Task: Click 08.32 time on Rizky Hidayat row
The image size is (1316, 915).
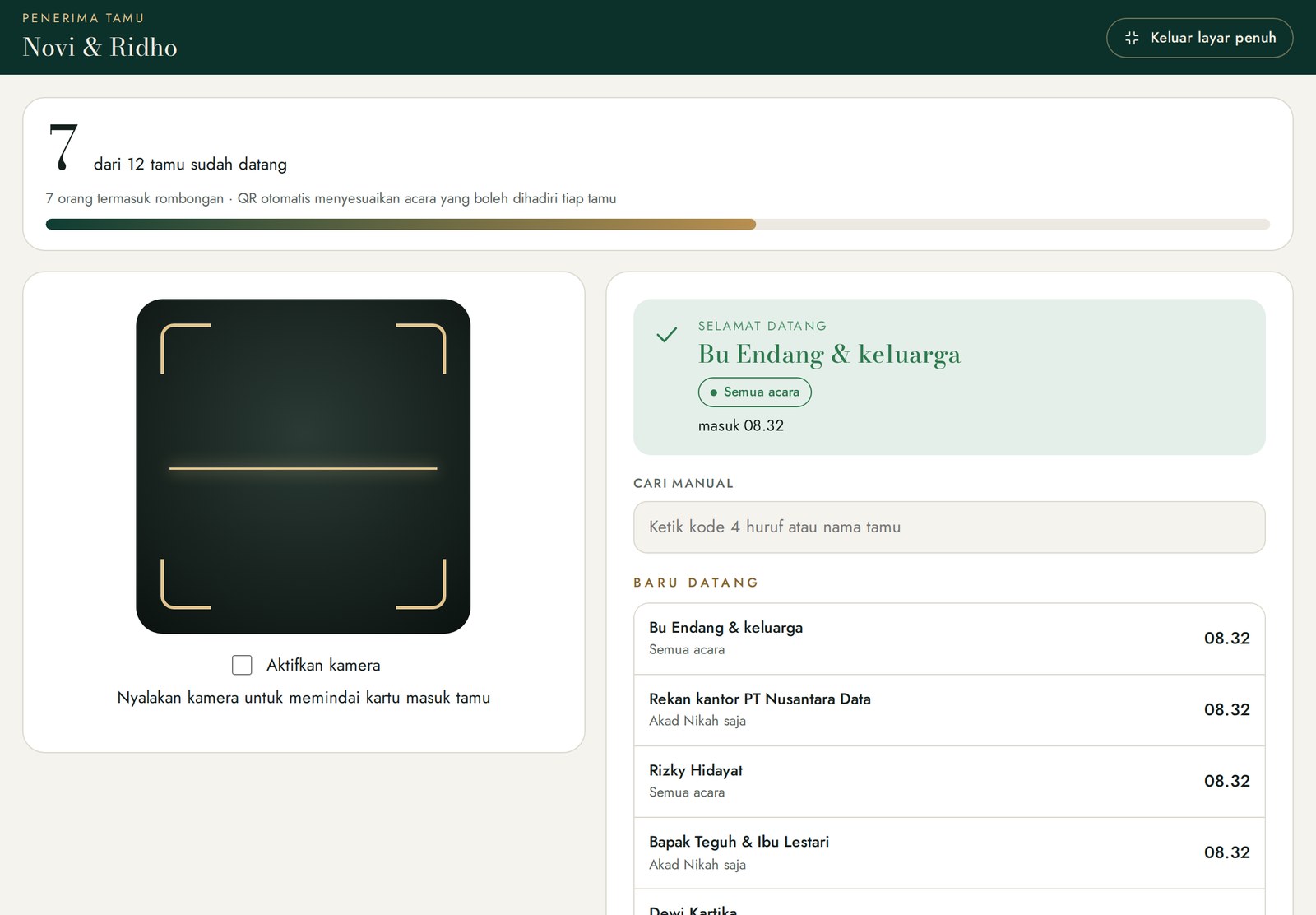Action: tap(1226, 781)
